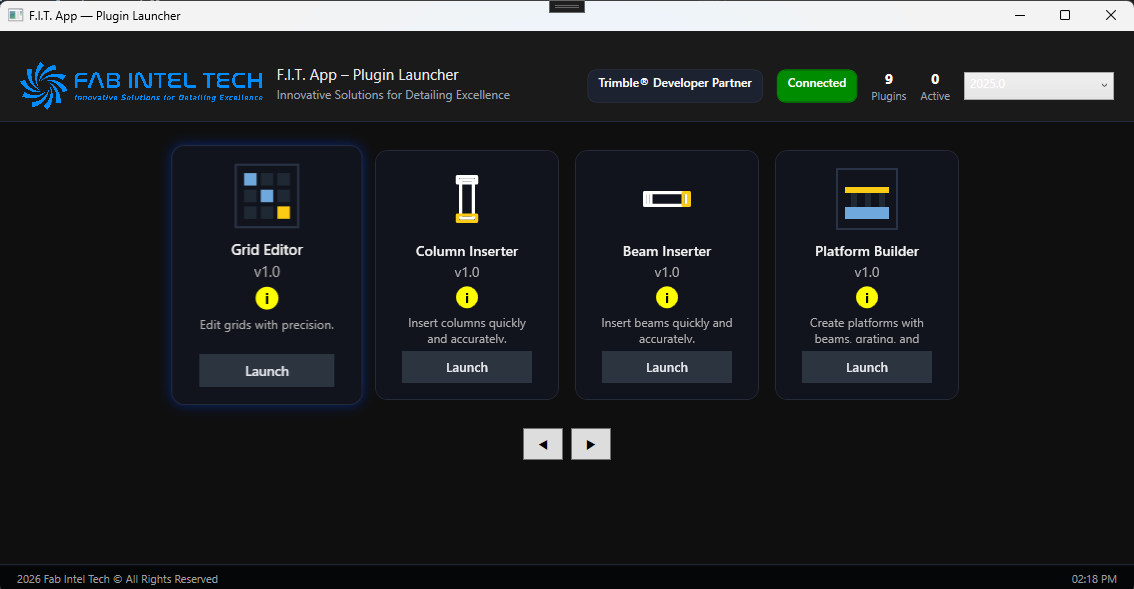Click the Platform Builder plugin icon
The image size is (1134, 589).
[x=867, y=199]
